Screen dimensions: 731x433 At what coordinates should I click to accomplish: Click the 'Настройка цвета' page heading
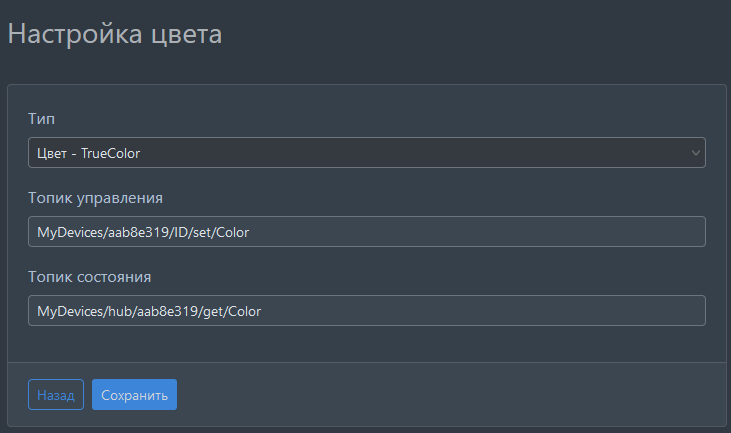pos(115,35)
